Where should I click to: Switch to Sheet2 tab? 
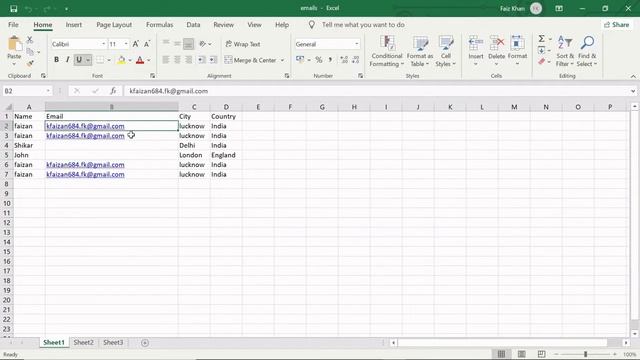(84, 342)
